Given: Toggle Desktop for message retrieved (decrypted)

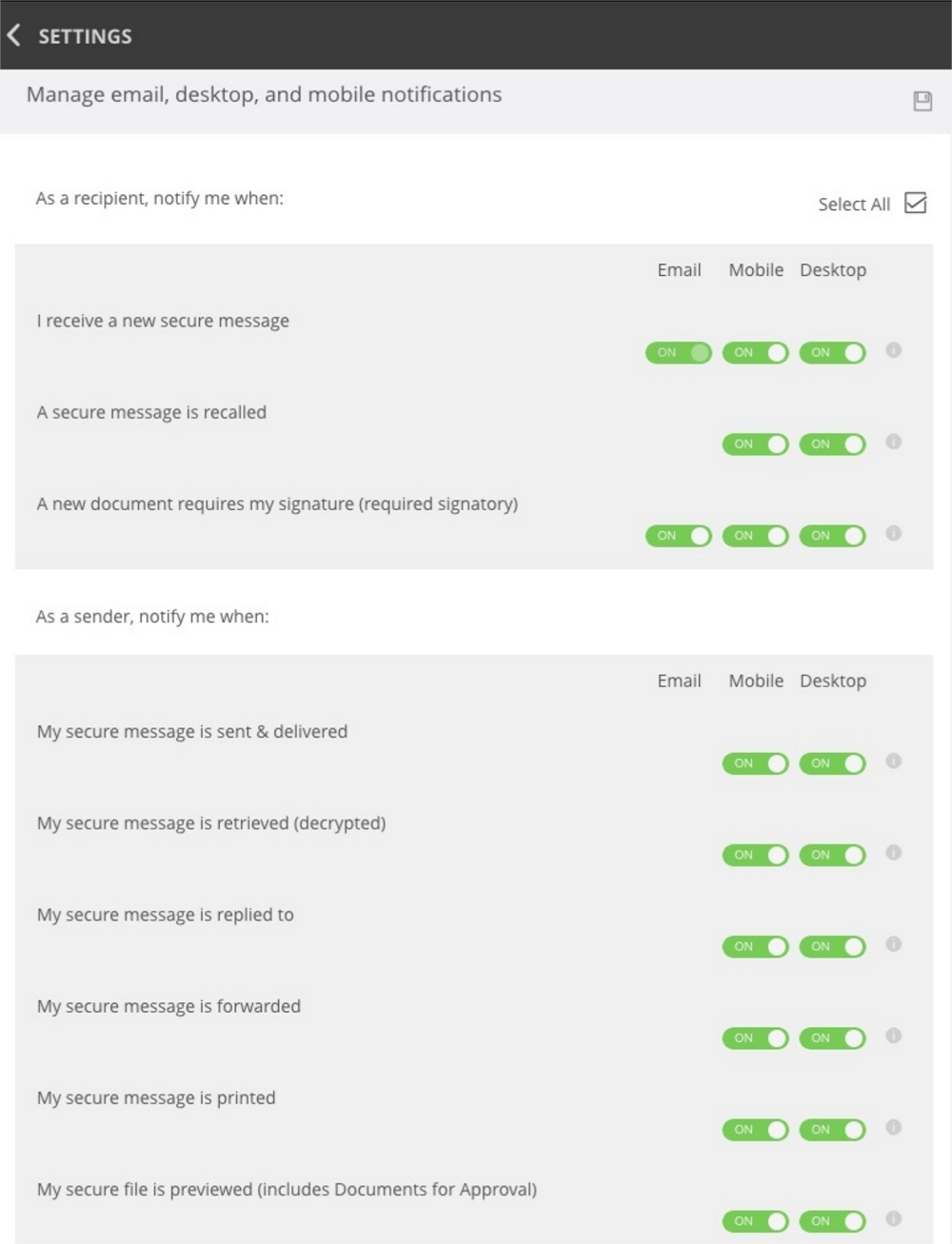Looking at the screenshot, I should pyautogui.click(x=833, y=855).
